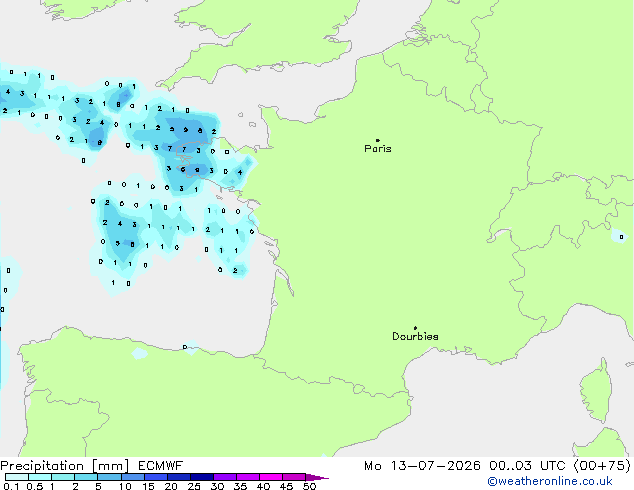Click the legend value label "0.1"

click(x=11, y=486)
